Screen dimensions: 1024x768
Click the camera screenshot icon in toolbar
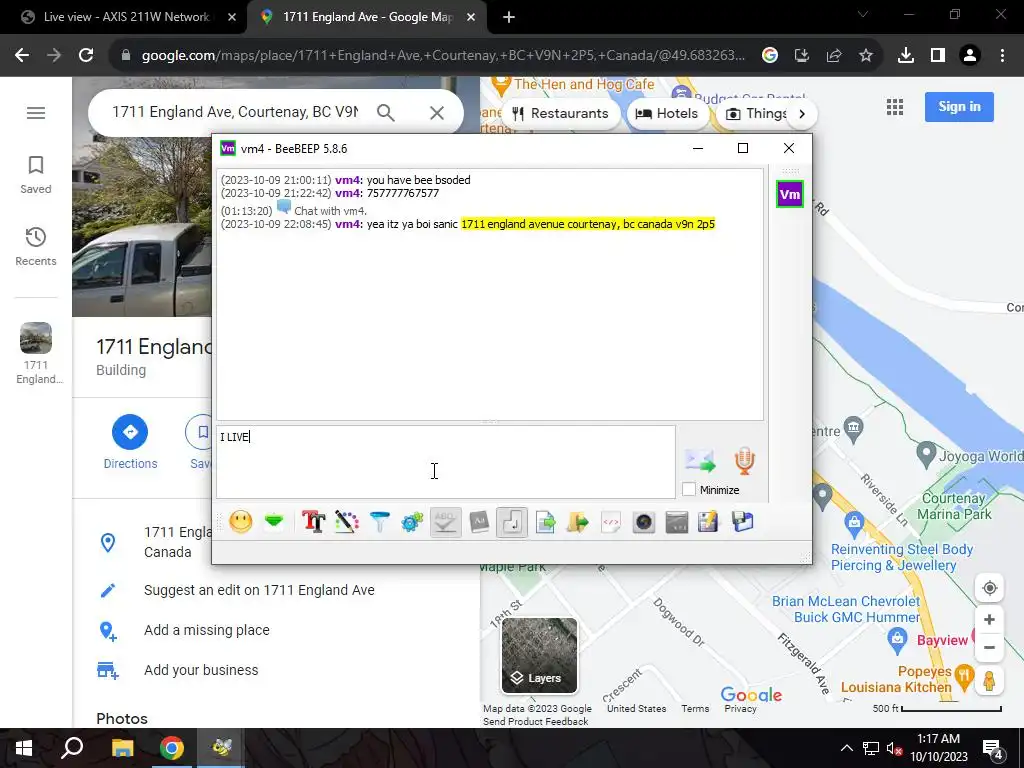click(x=644, y=522)
